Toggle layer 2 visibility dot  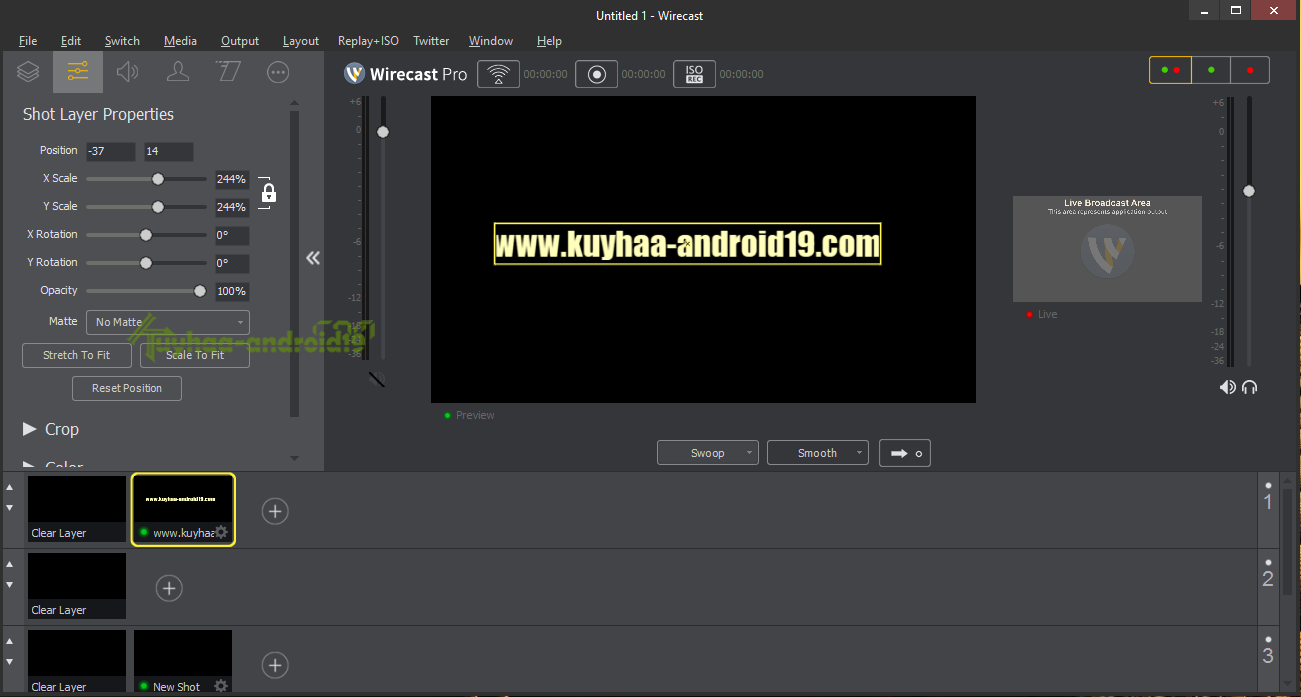pyautogui.click(x=1268, y=563)
